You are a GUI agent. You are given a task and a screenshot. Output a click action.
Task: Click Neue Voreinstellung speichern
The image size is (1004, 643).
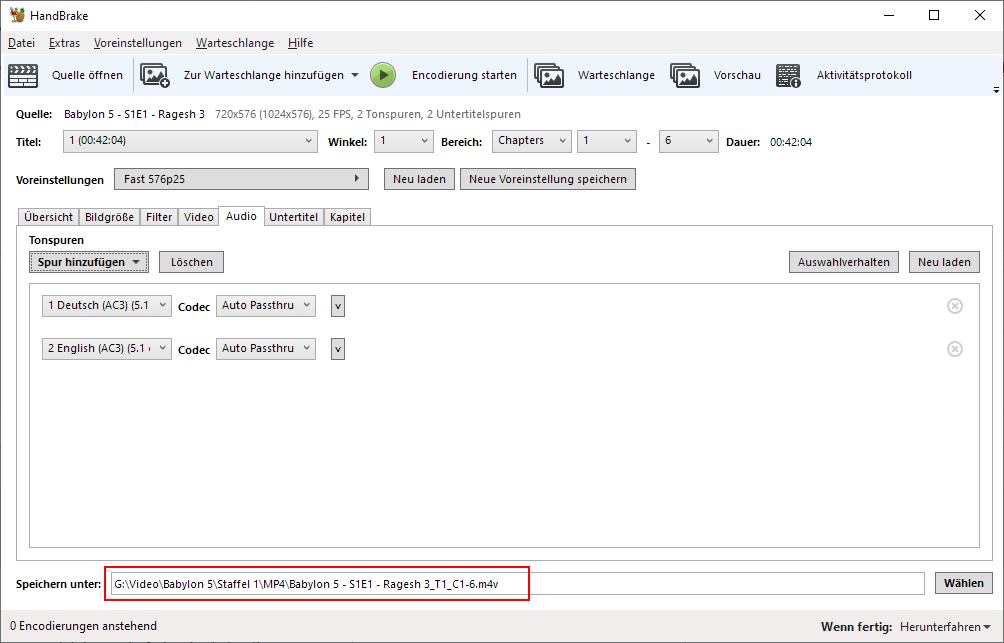coord(548,179)
